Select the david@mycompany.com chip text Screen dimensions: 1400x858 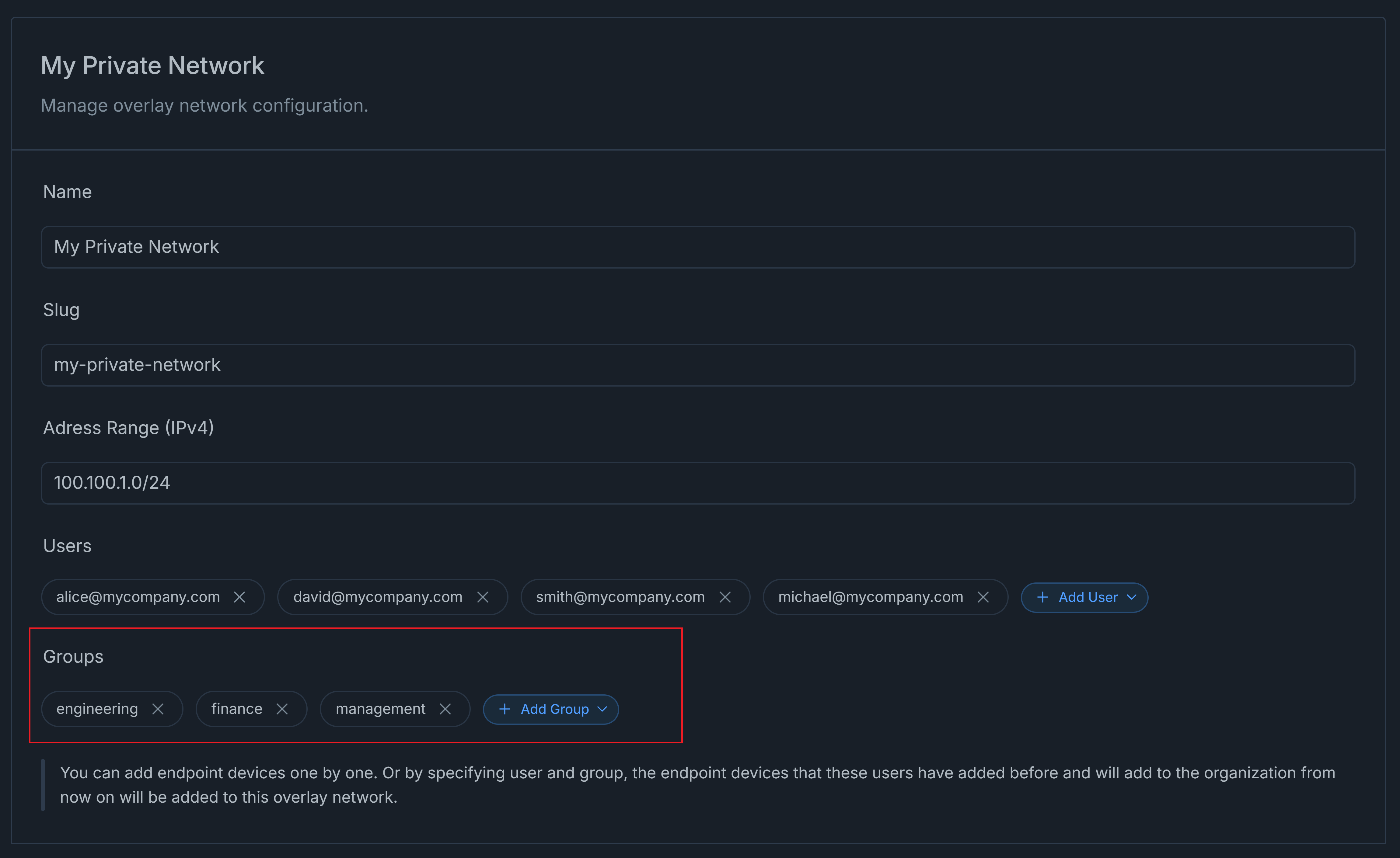click(378, 597)
